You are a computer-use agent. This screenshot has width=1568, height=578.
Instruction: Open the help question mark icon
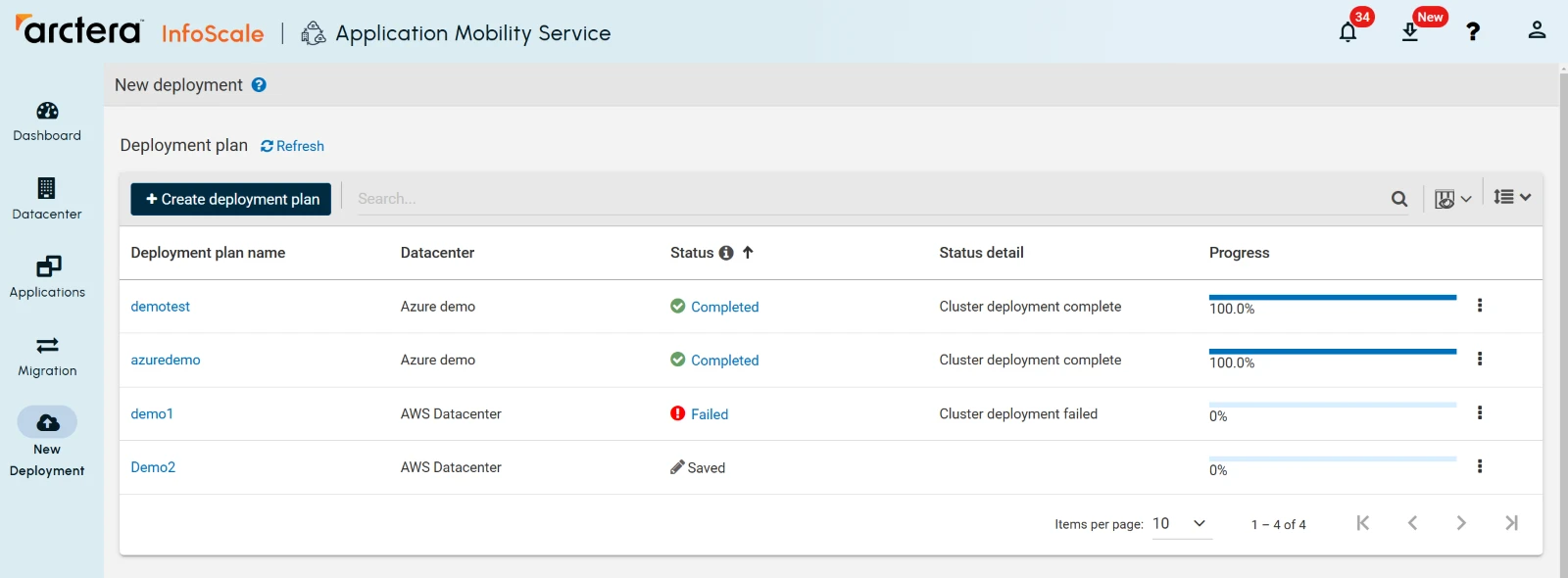(1472, 31)
